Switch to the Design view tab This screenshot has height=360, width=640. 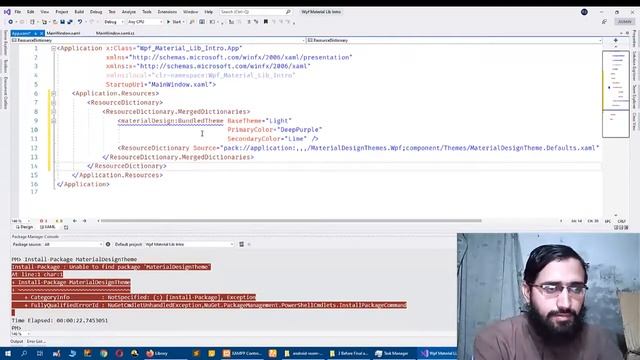tap(24, 227)
